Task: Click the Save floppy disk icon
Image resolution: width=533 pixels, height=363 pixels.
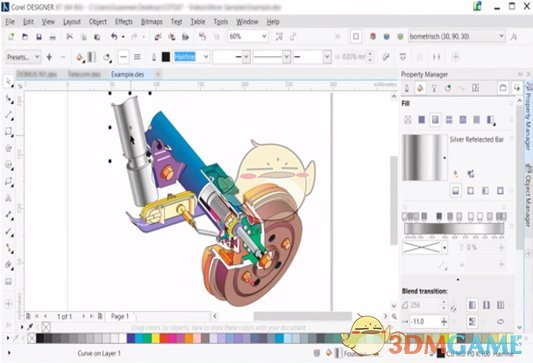Action: tap(39, 37)
